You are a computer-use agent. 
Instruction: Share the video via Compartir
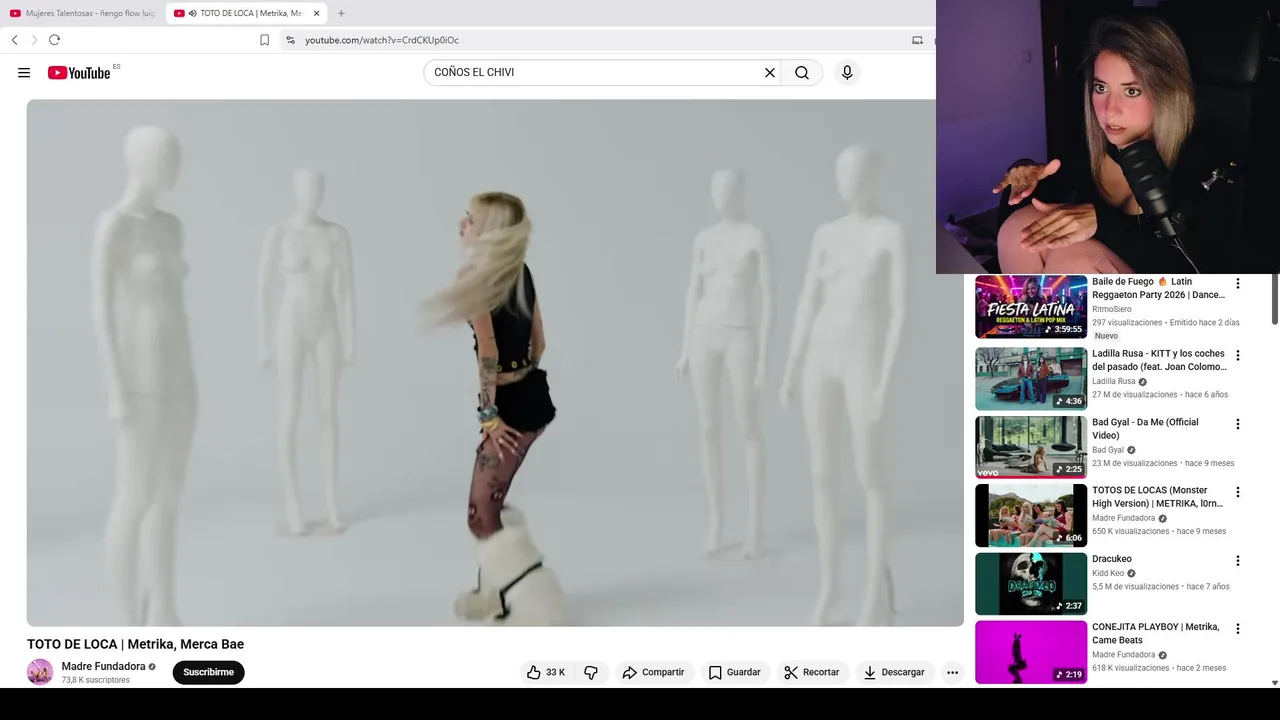tap(653, 672)
